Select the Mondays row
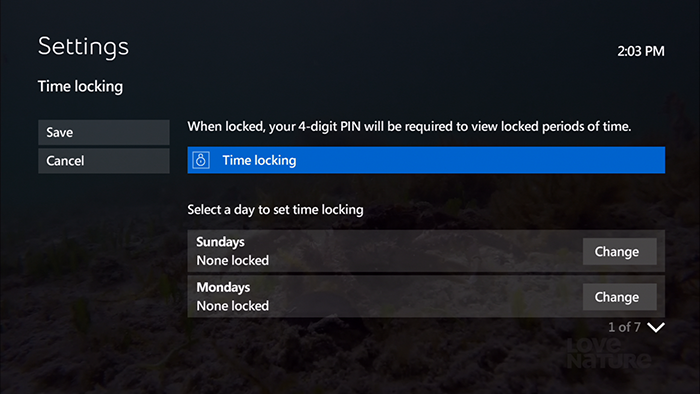This screenshot has height=394, width=700. (426, 297)
